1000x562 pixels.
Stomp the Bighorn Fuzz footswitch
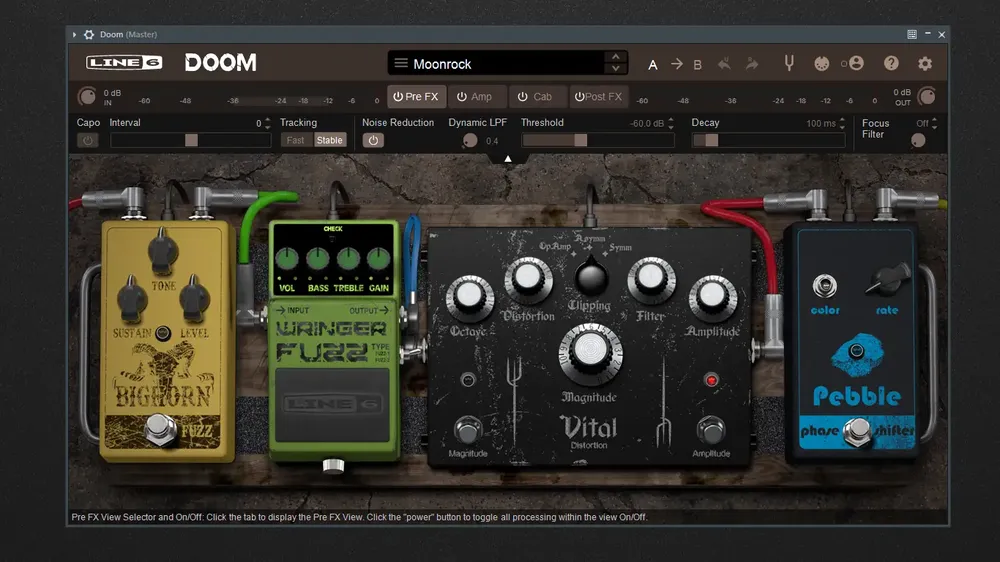(x=159, y=429)
